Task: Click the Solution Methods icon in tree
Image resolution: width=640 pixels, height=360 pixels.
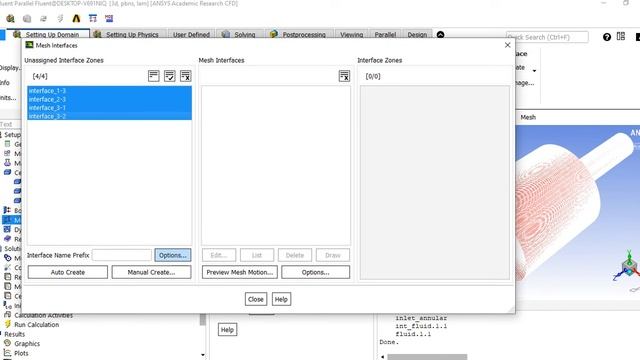Action: (x=7, y=258)
